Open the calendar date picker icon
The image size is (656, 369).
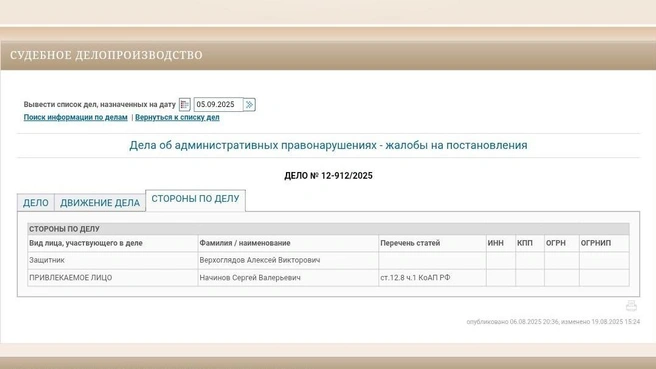pyautogui.click(x=184, y=104)
